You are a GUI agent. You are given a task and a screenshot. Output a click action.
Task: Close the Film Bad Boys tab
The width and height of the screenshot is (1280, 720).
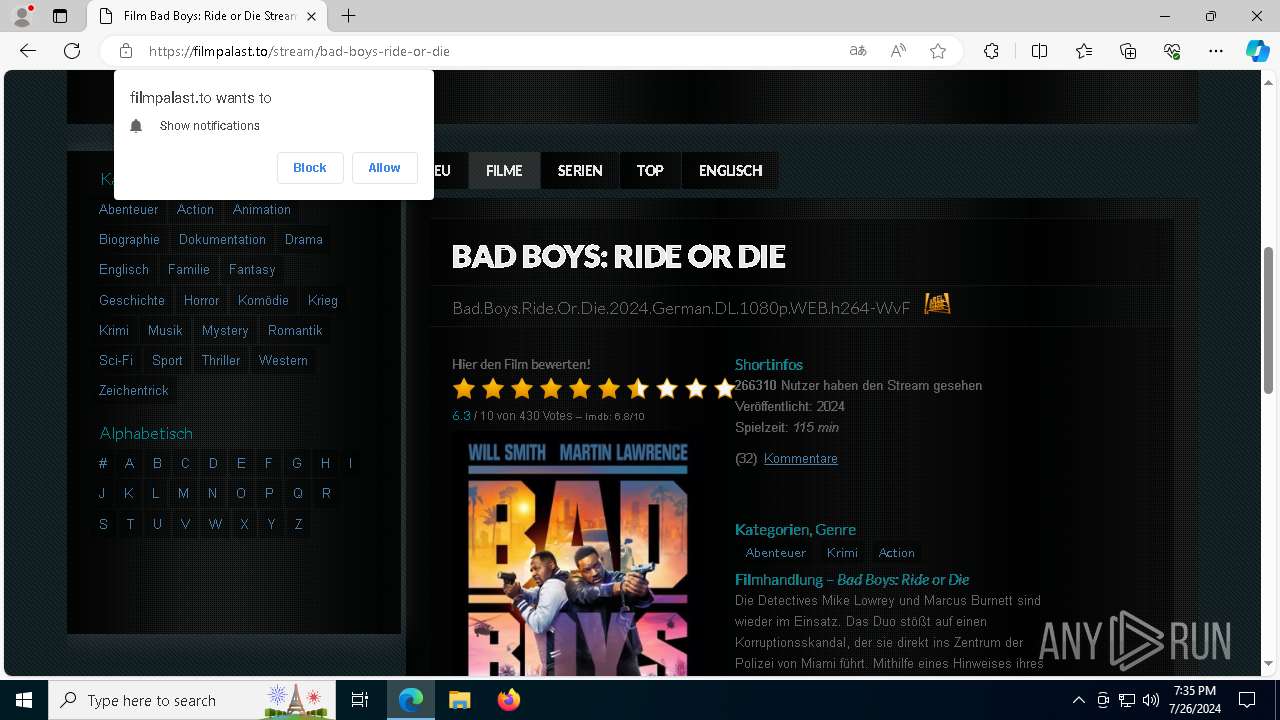[x=311, y=16]
